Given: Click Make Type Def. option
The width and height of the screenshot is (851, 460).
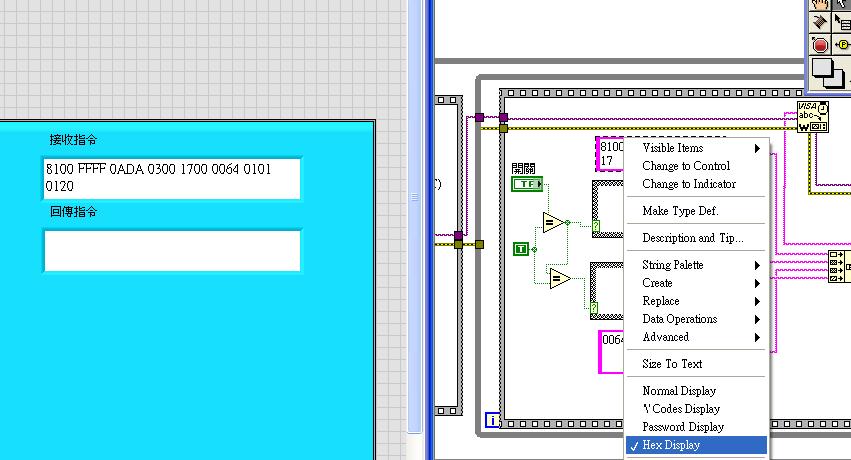Looking at the screenshot, I should pyautogui.click(x=680, y=211).
